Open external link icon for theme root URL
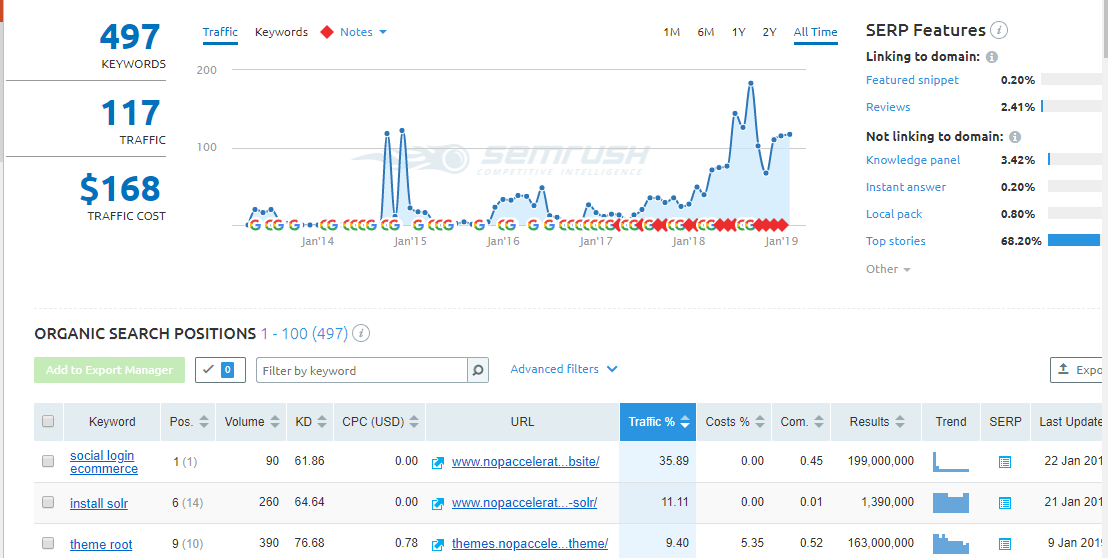The width and height of the screenshot is (1108, 558). (x=438, y=545)
